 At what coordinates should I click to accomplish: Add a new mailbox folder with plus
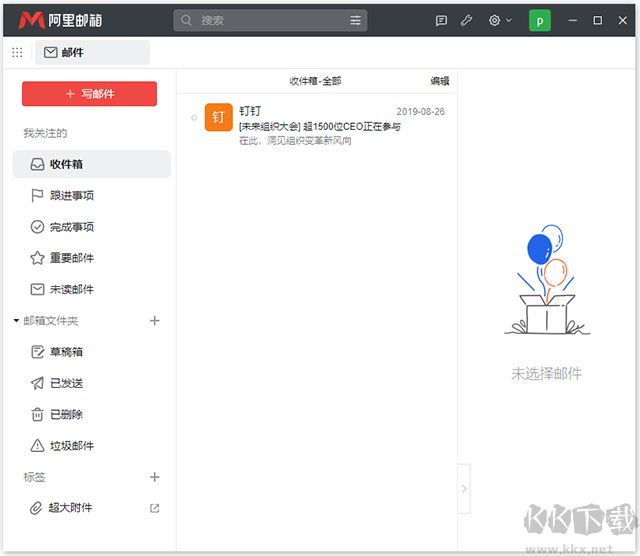(154, 321)
